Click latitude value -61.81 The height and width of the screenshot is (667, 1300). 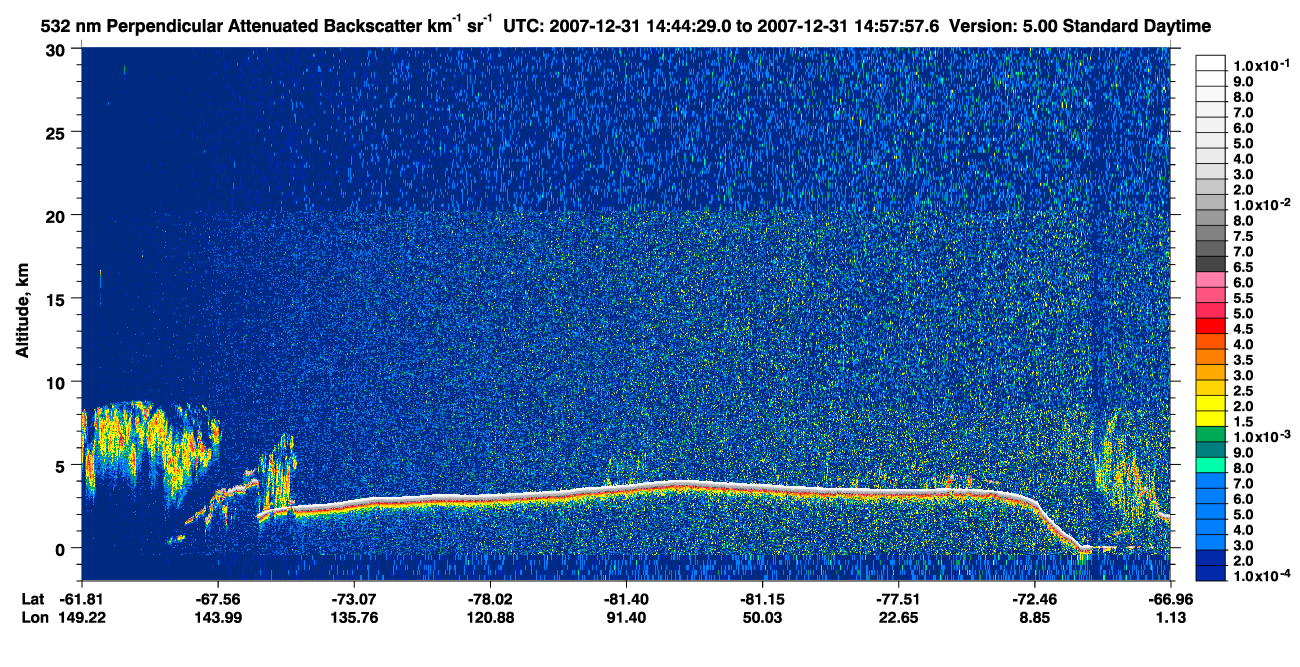[x=82, y=599]
